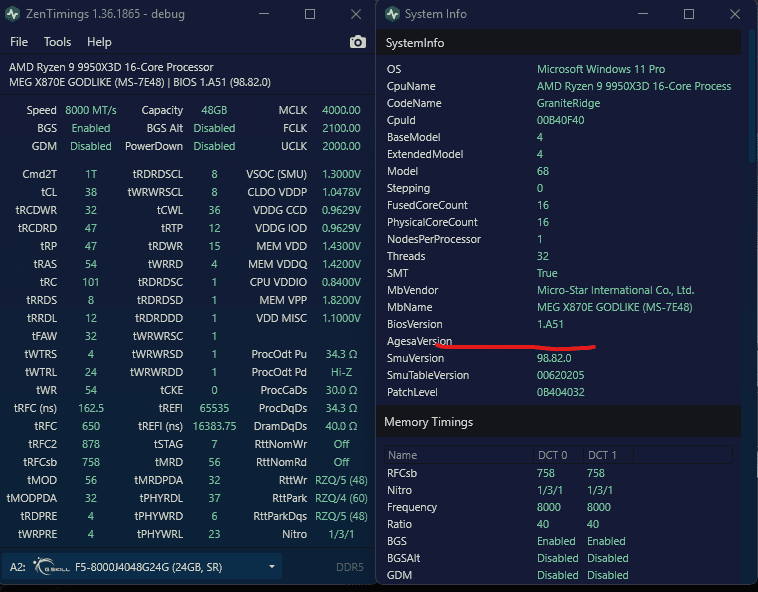Image resolution: width=758 pixels, height=592 pixels.
Task: Click the G.Skill logo in module selector
Action: point(51,566)
